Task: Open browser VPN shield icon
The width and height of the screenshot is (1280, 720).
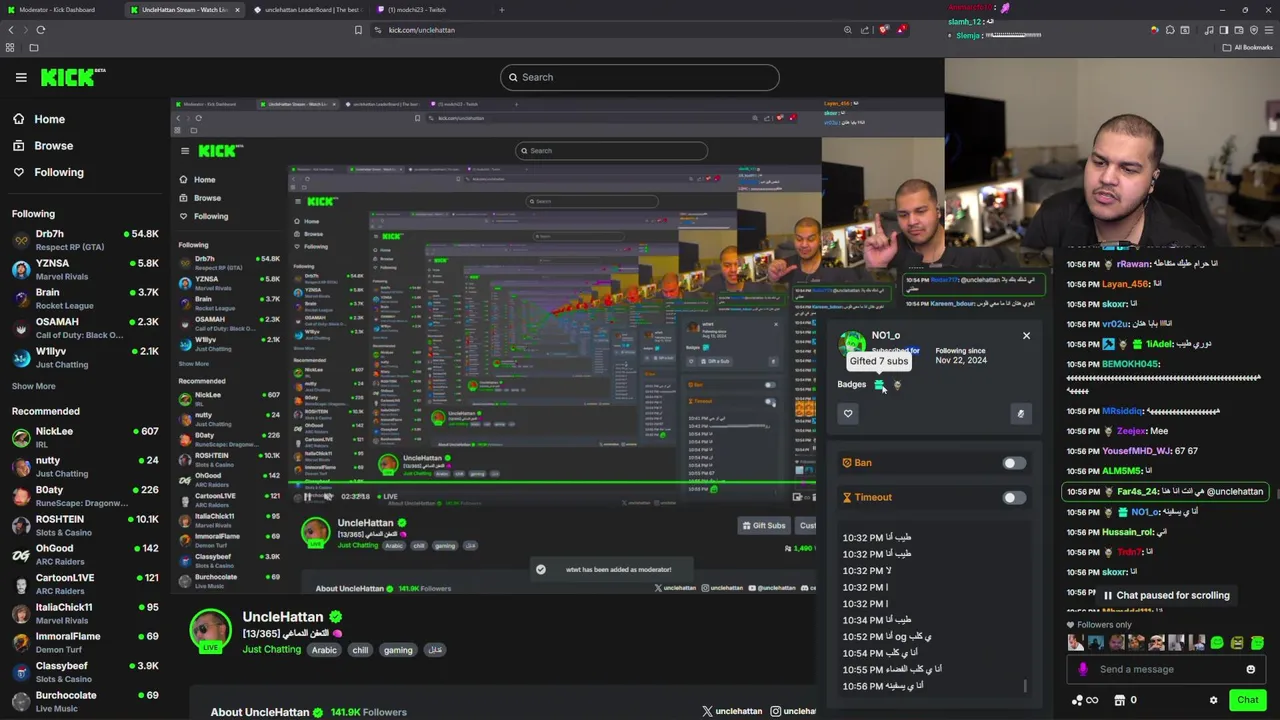Action: coord(1254,30)
